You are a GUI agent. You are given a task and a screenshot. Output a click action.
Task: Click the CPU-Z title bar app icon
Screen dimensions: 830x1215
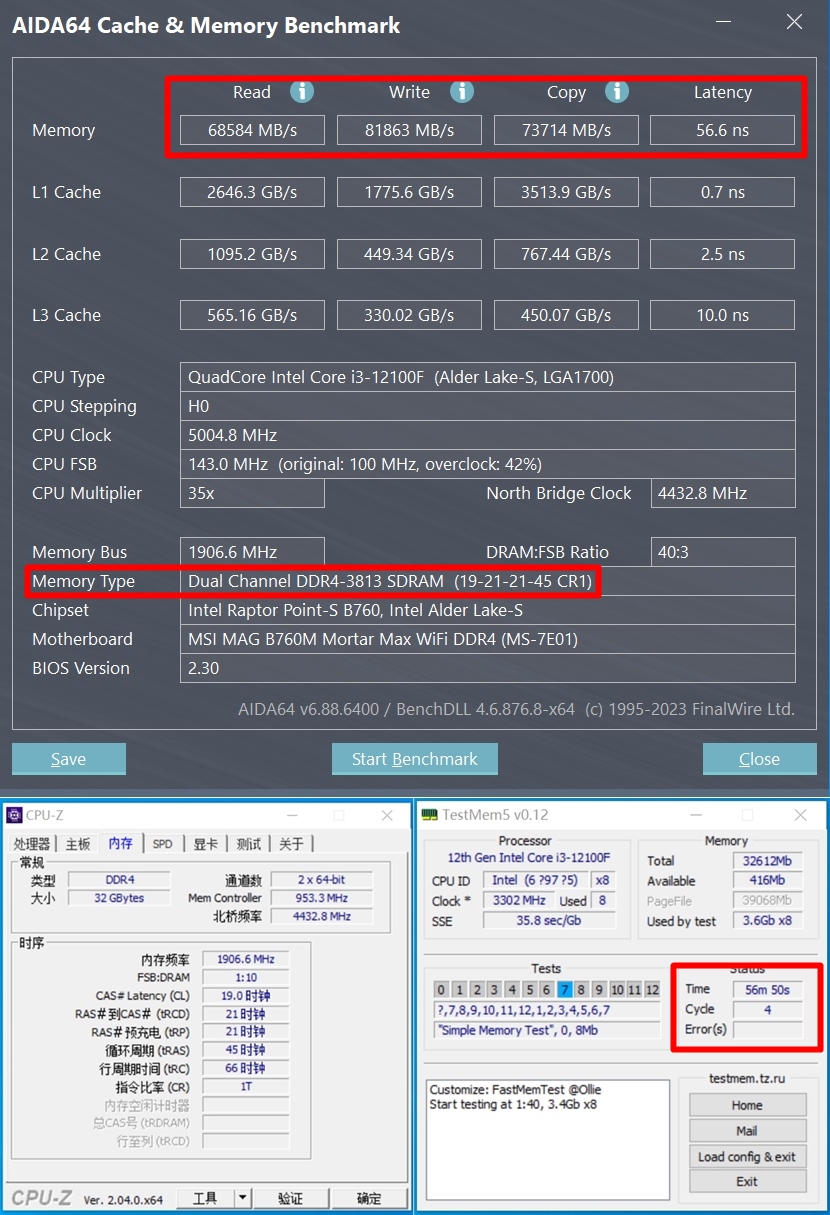coord(14,815)
